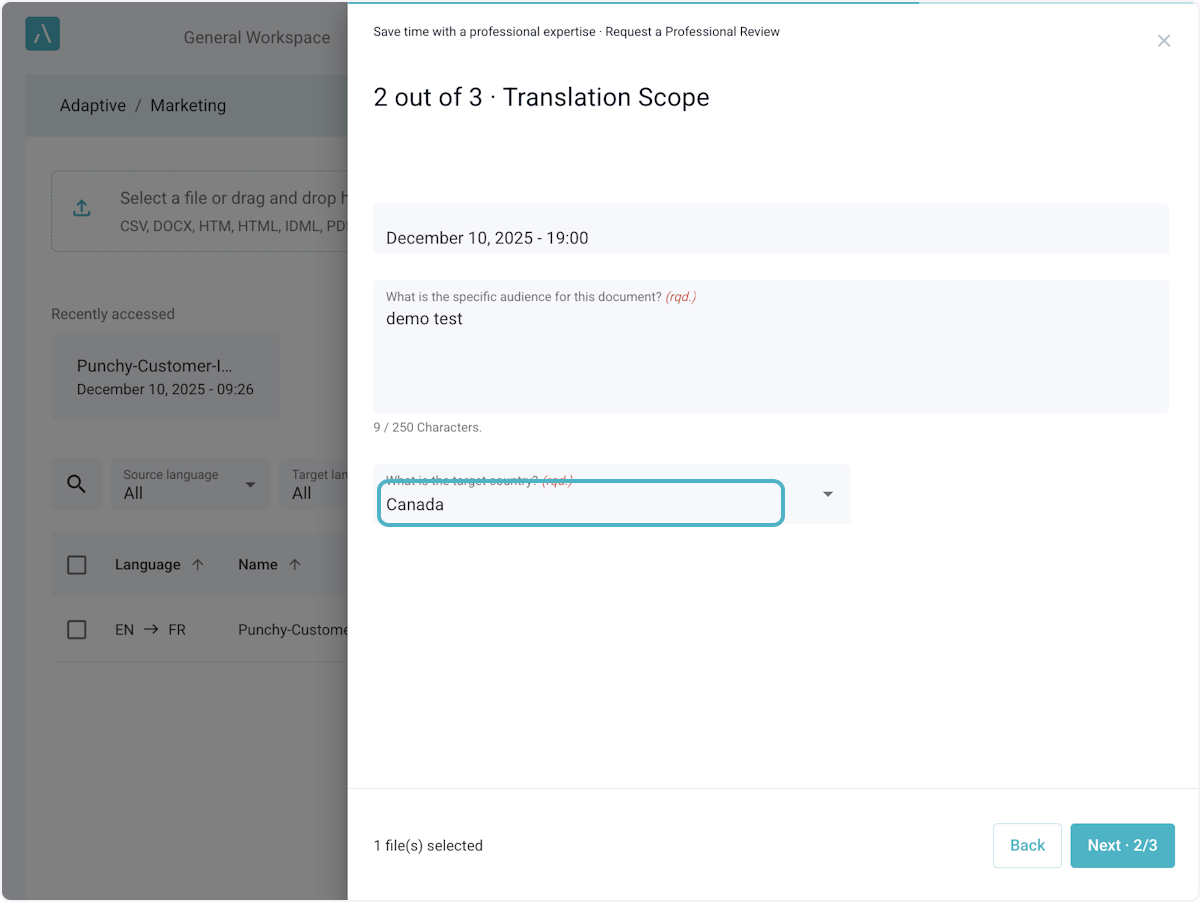Sort by Name column arrow
Viewport: 1200px width, 902px height.
coord(295,565)
